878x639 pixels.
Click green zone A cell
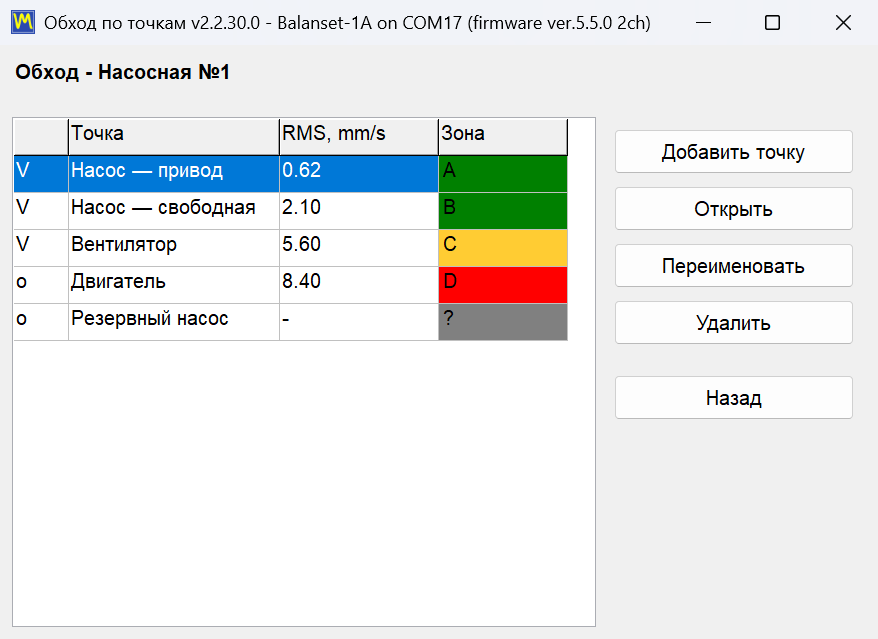pos(503,174)
